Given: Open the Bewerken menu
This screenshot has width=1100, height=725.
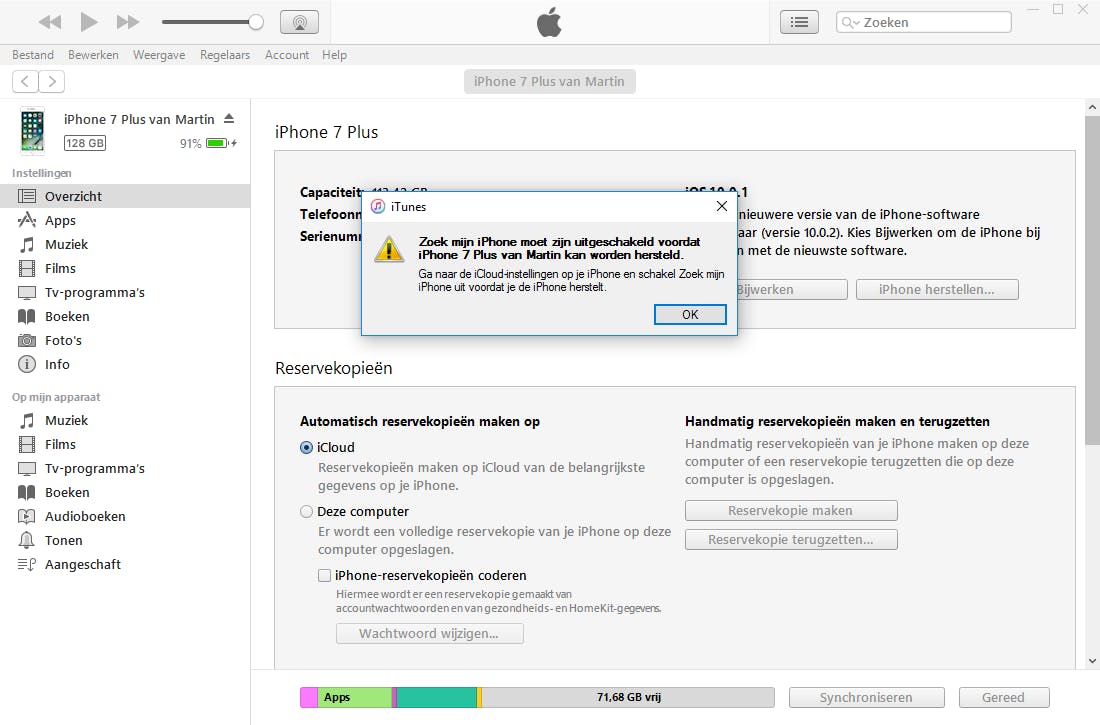Looking at the screenshot, I should pyautogui.click(x=93, y=55).
